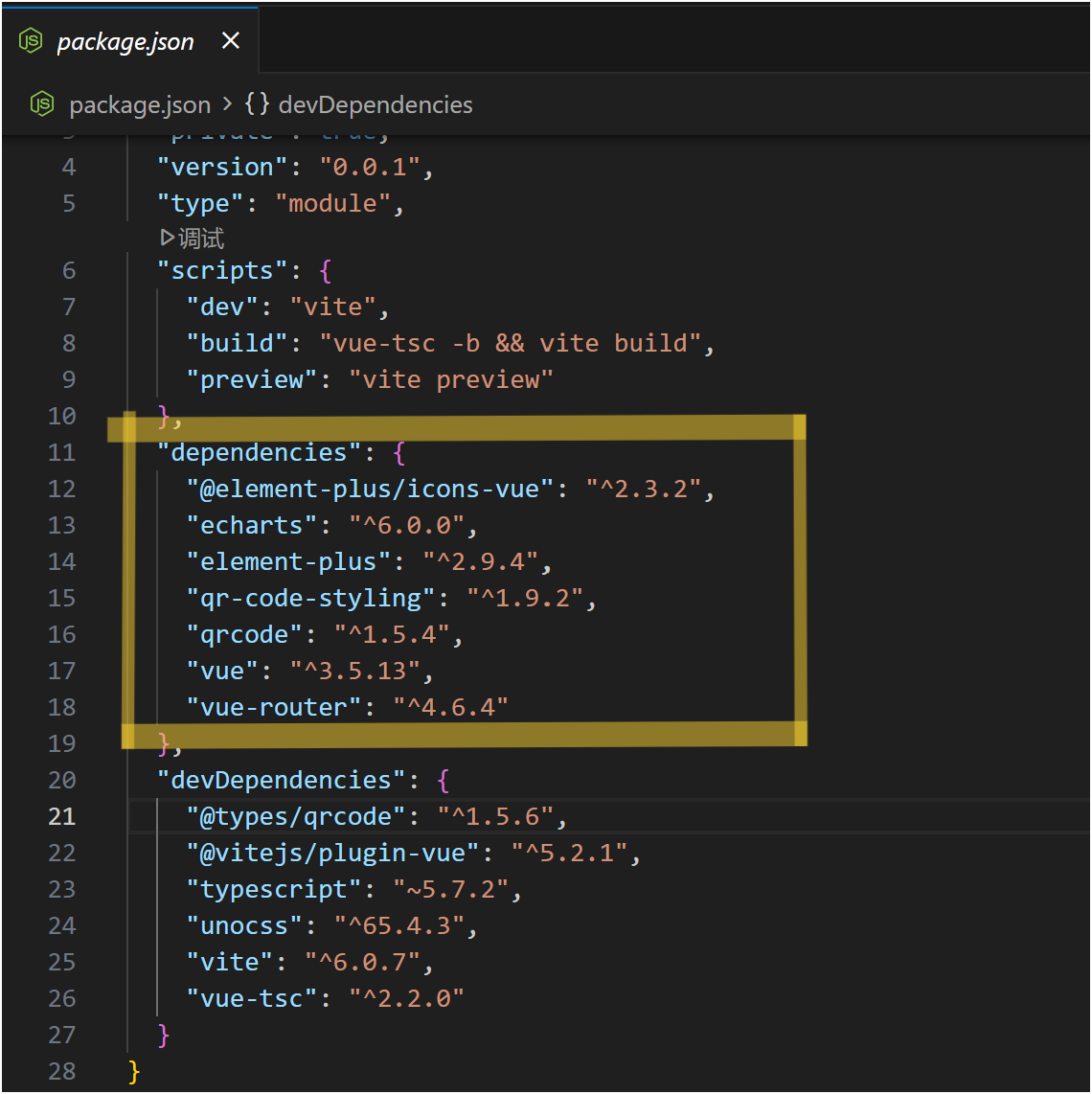Image resolution: width=1092 pixels, height=1094 pixels.
Task: Click line number 6 in the gutter
Action: pyautogui.click(x=68, y=271)
